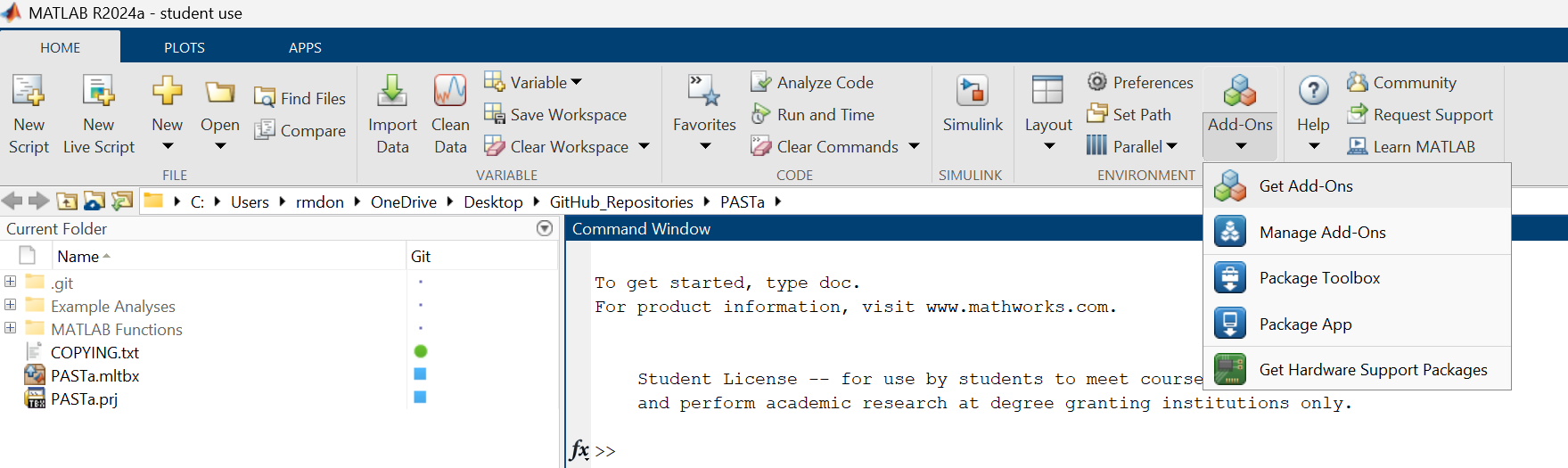
Task: Click the Open folder icon
Action: coord(219,92)
